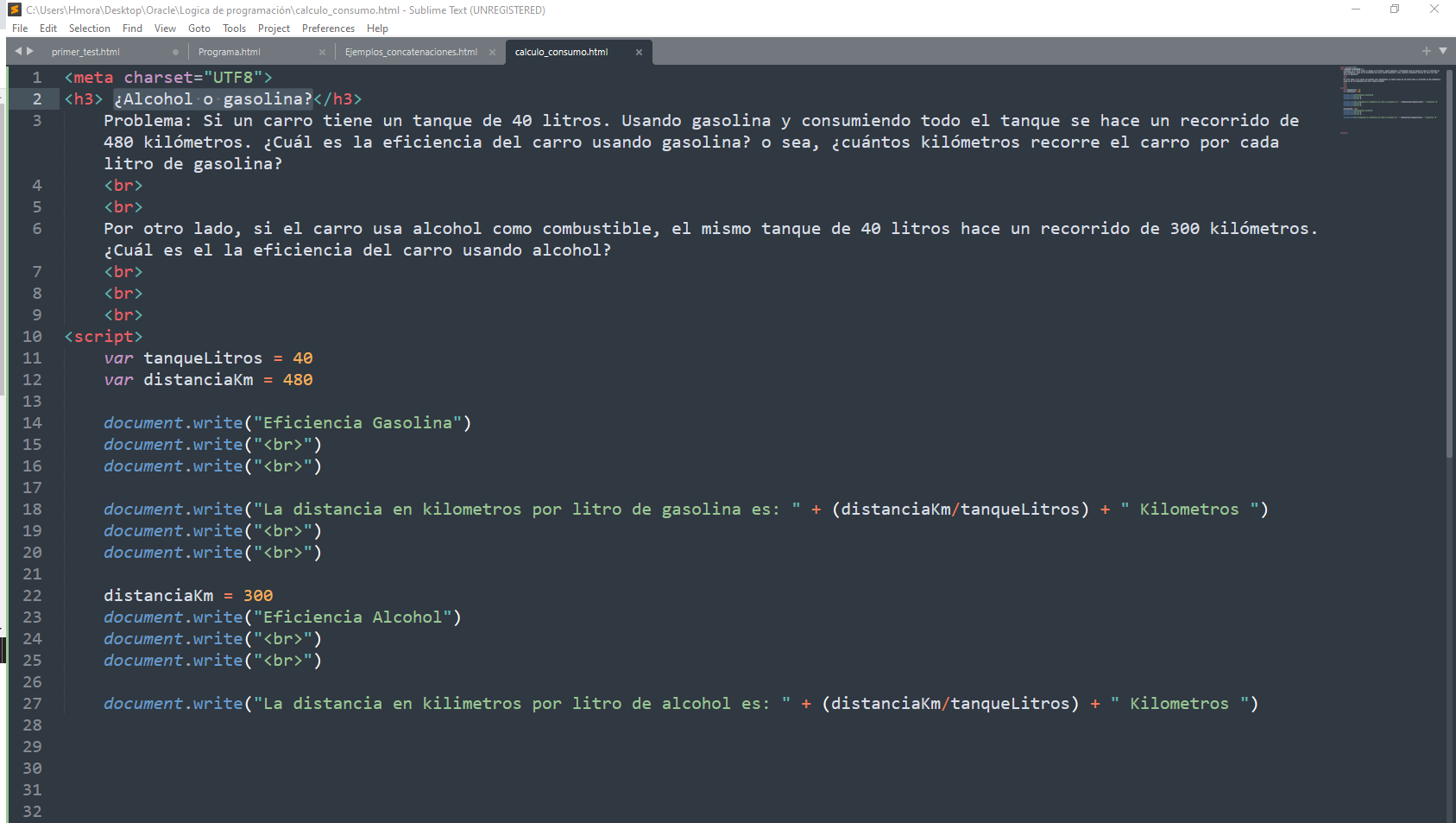Close the Ejemplos_concatenaciones.html tab
The image size is (1456, 823).
[492, 52]
